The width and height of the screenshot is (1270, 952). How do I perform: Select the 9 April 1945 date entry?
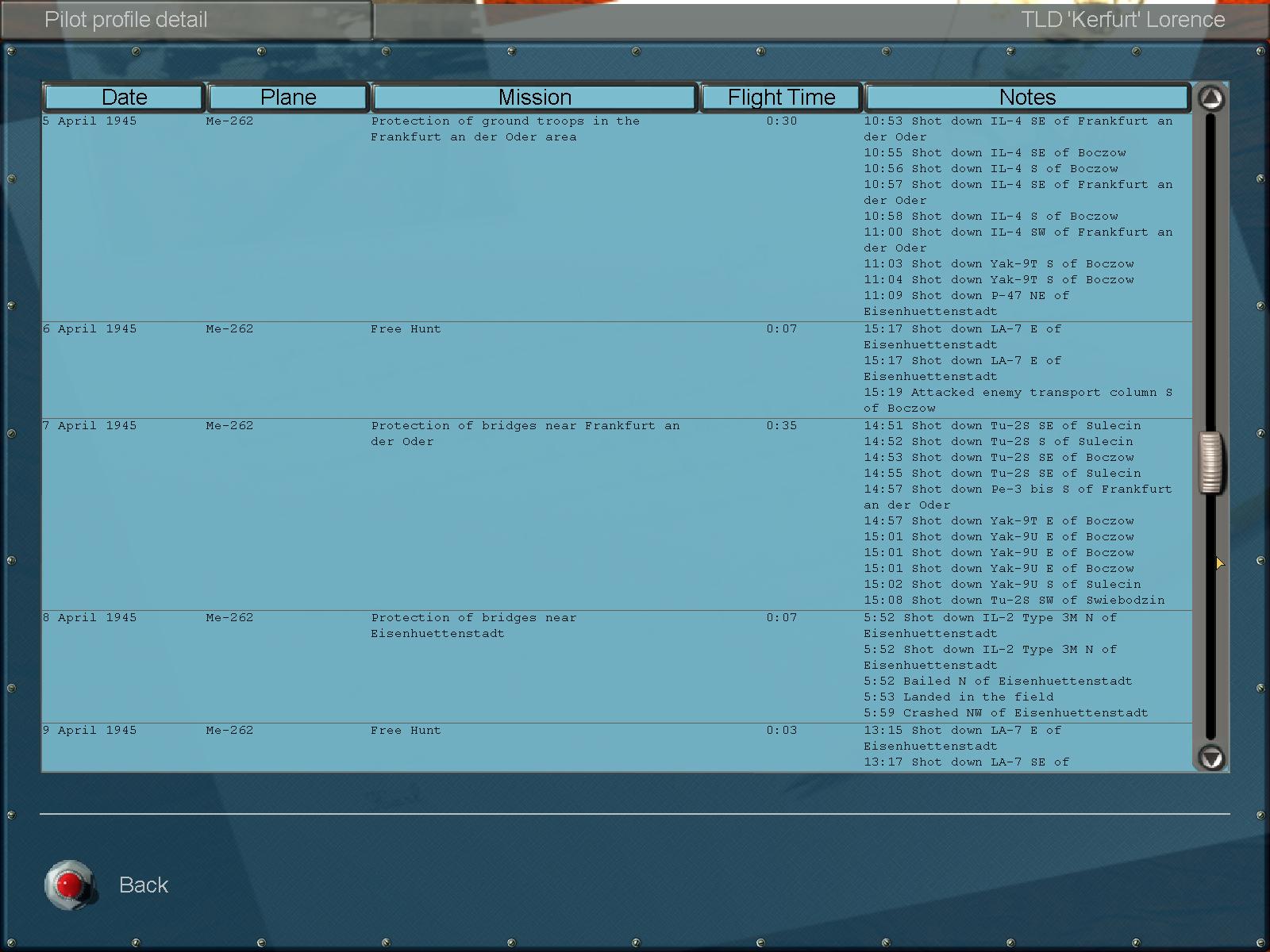pos(90,731)
